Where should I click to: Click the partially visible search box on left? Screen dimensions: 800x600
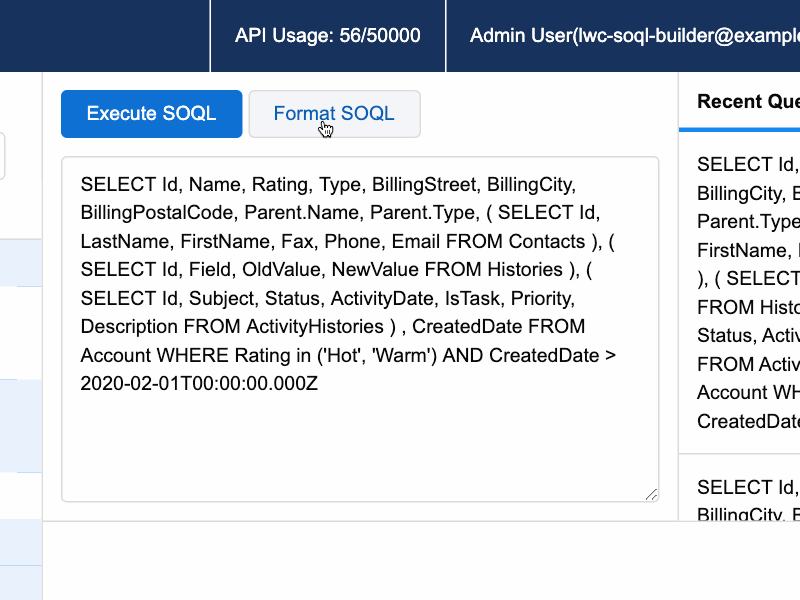click(x=4, y=155)
